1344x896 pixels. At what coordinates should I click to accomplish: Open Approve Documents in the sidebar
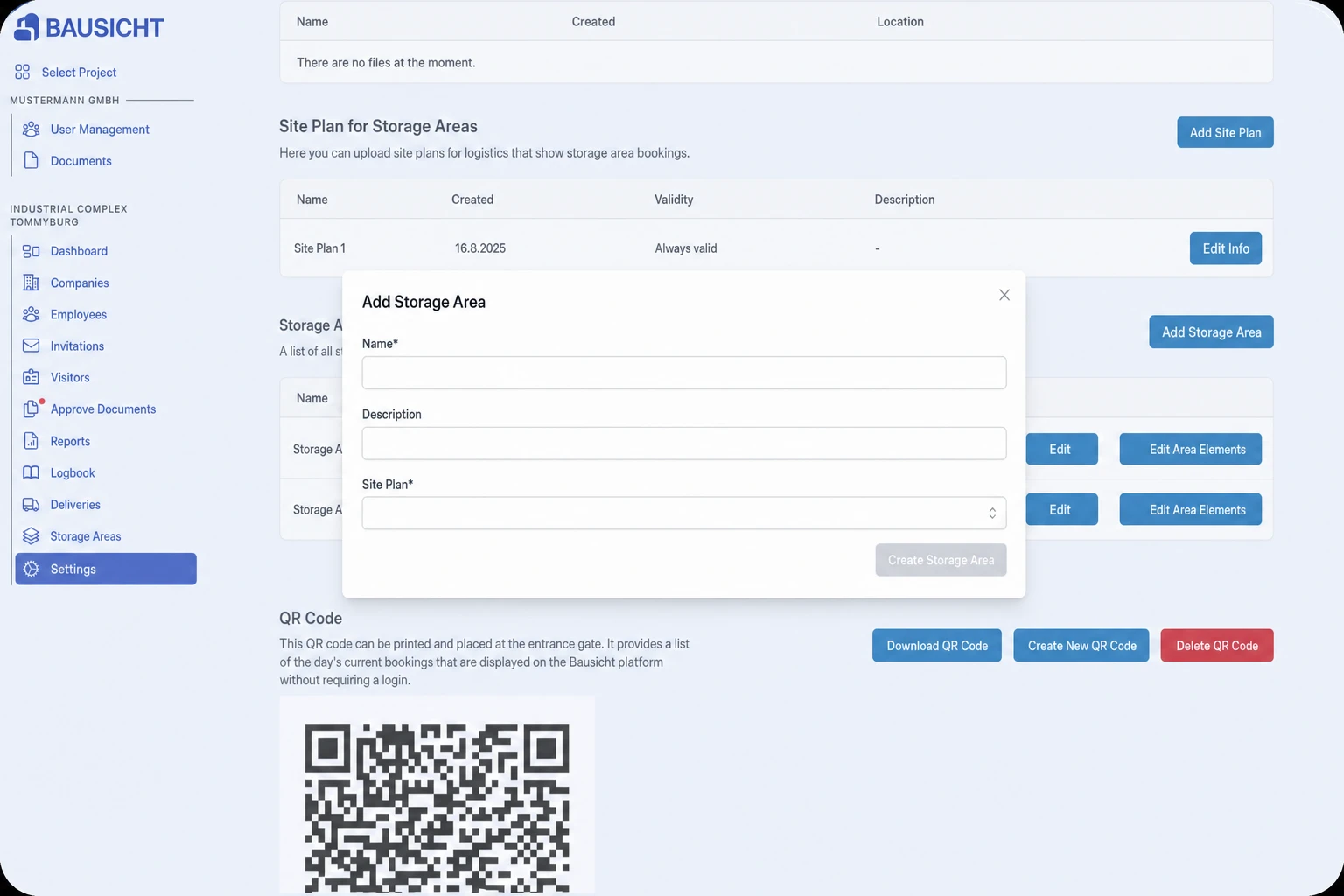click(103, 409)
